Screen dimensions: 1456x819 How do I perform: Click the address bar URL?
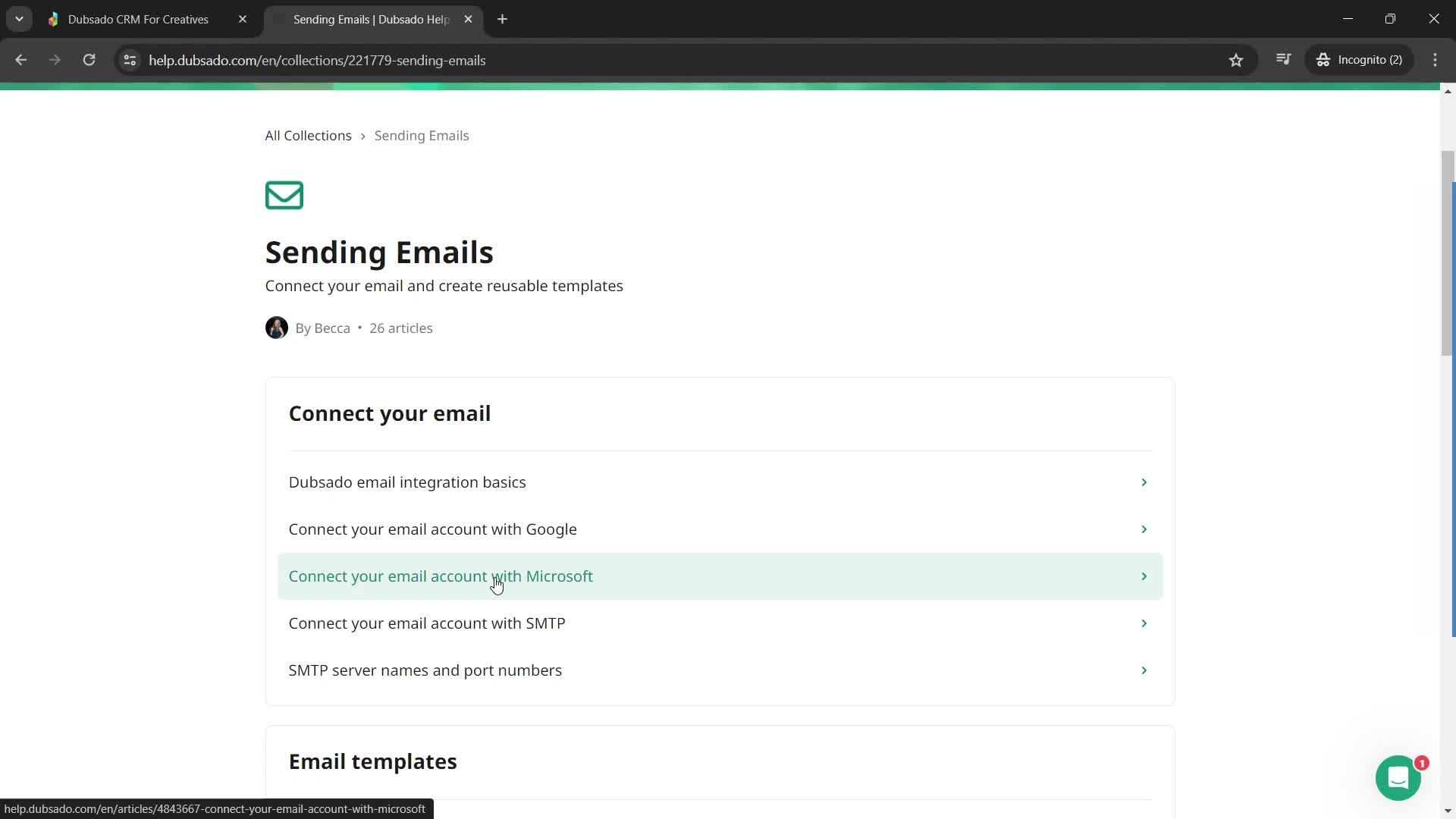tap(317, 60)
